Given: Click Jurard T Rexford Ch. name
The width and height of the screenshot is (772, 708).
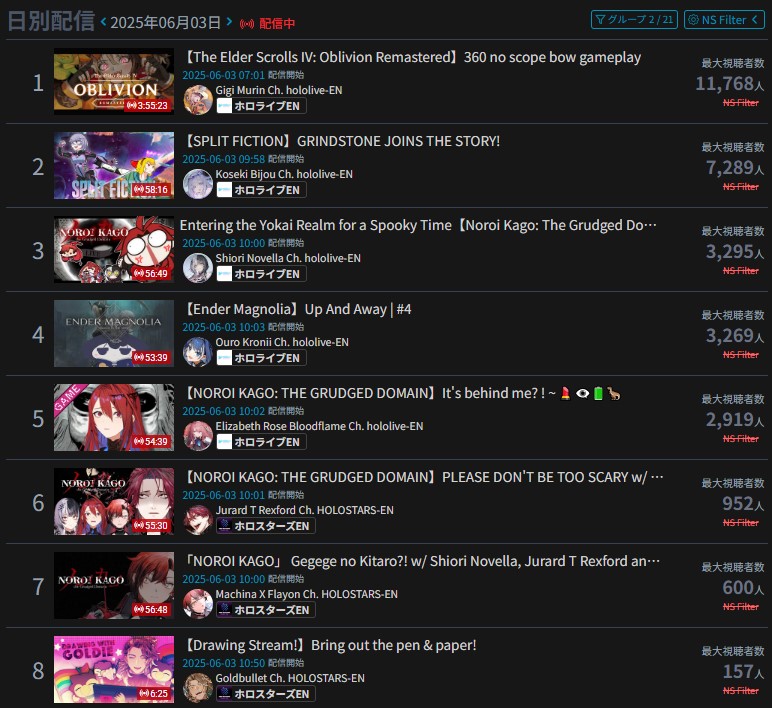Looking at the screenshot, I should (304, 510).
